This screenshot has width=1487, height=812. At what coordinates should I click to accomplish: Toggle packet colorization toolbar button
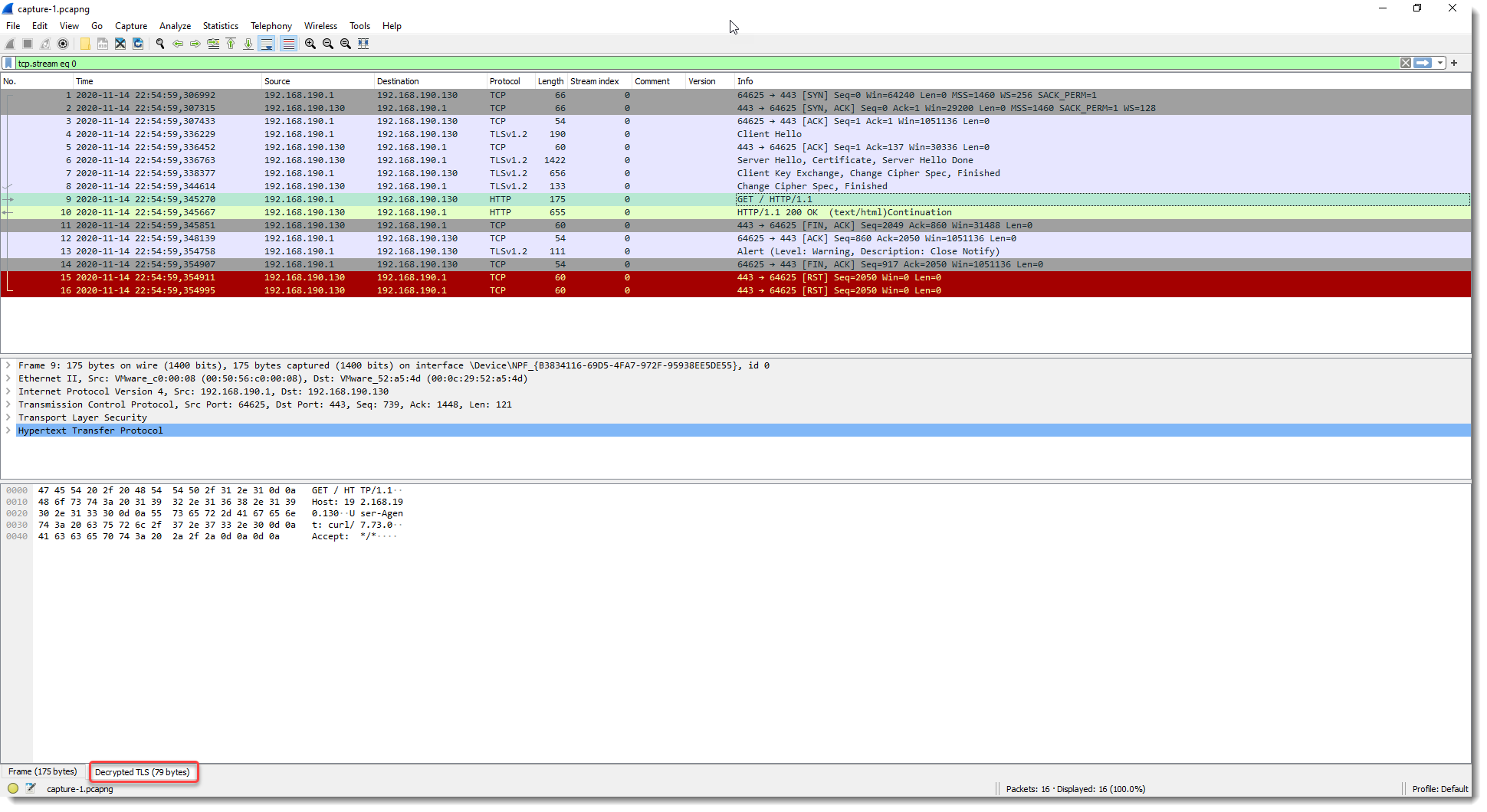click(288, 44)
